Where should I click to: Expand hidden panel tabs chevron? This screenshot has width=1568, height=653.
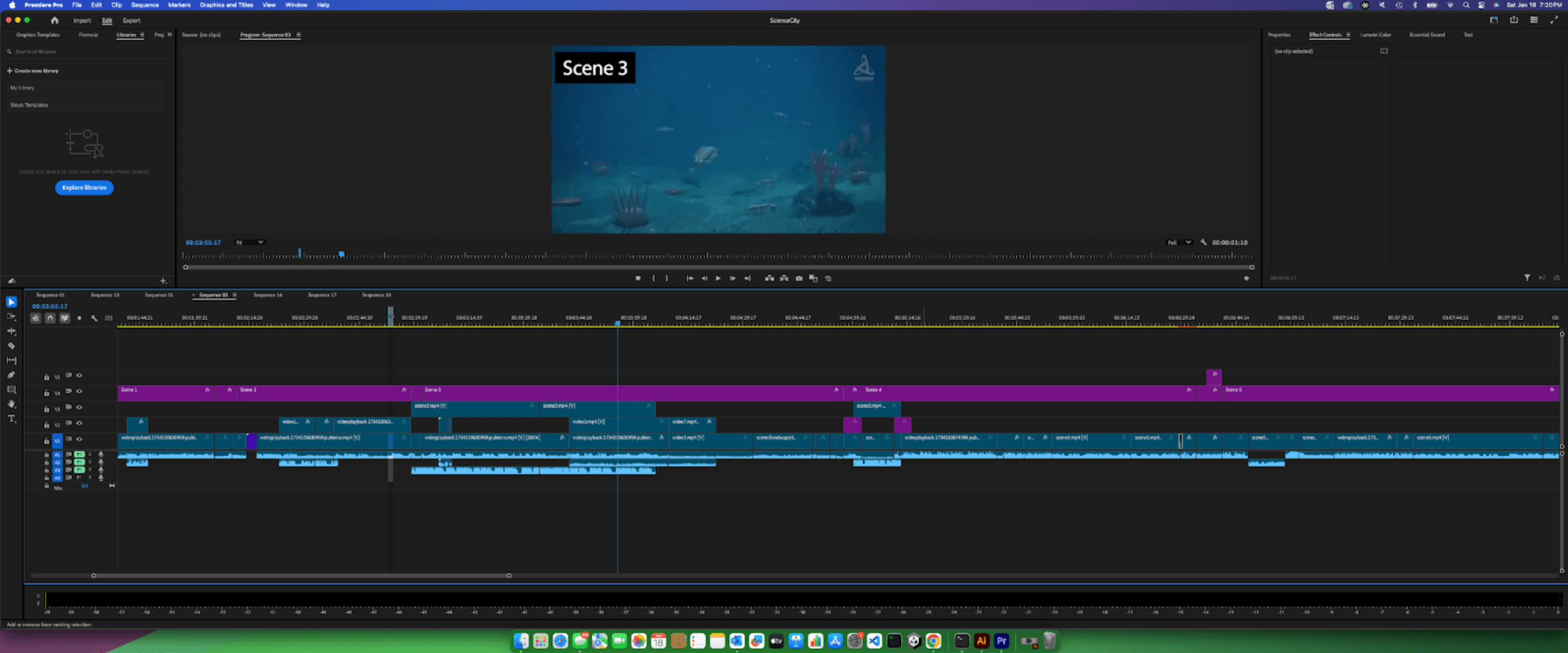(x=169, y=35)
